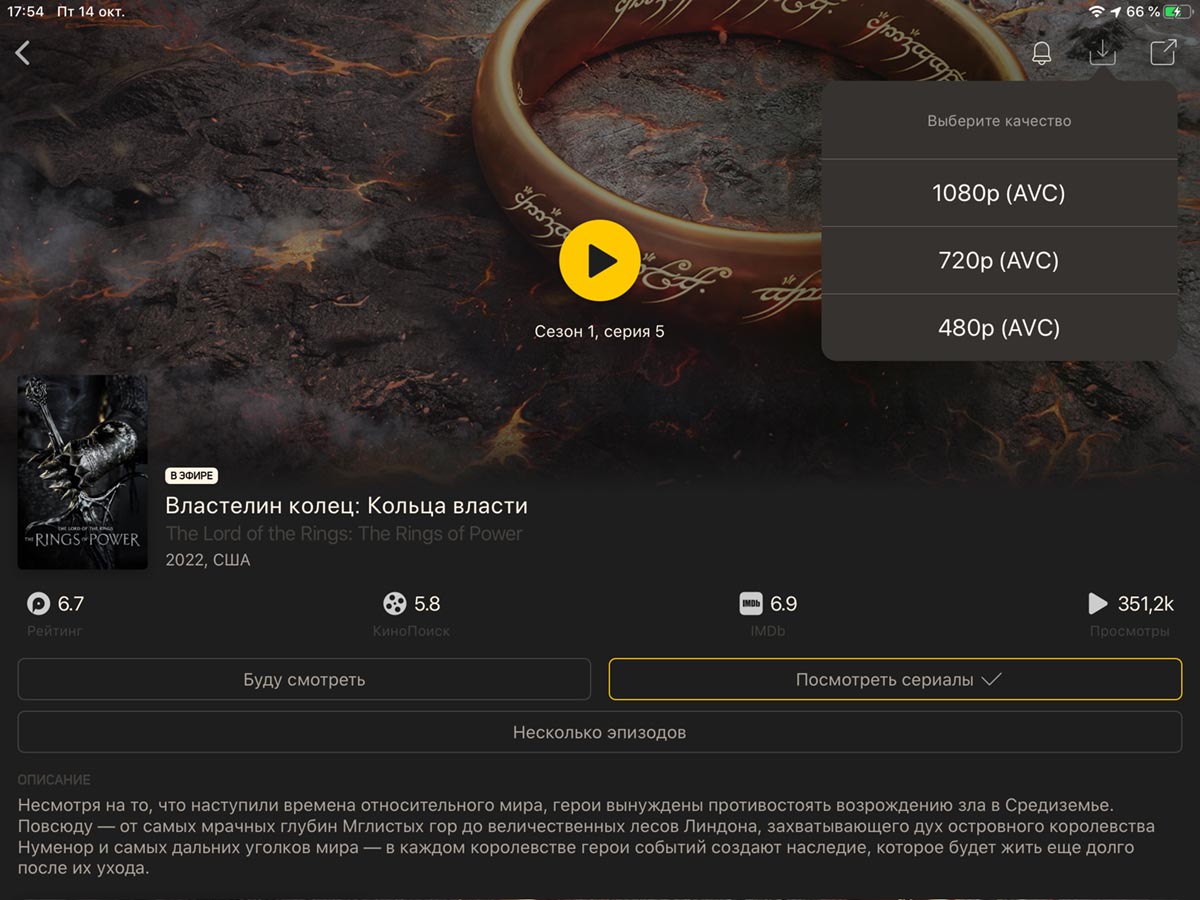
Task: Tap the "Сезон 1, серия 5" label
Action: tap(599, 332)
